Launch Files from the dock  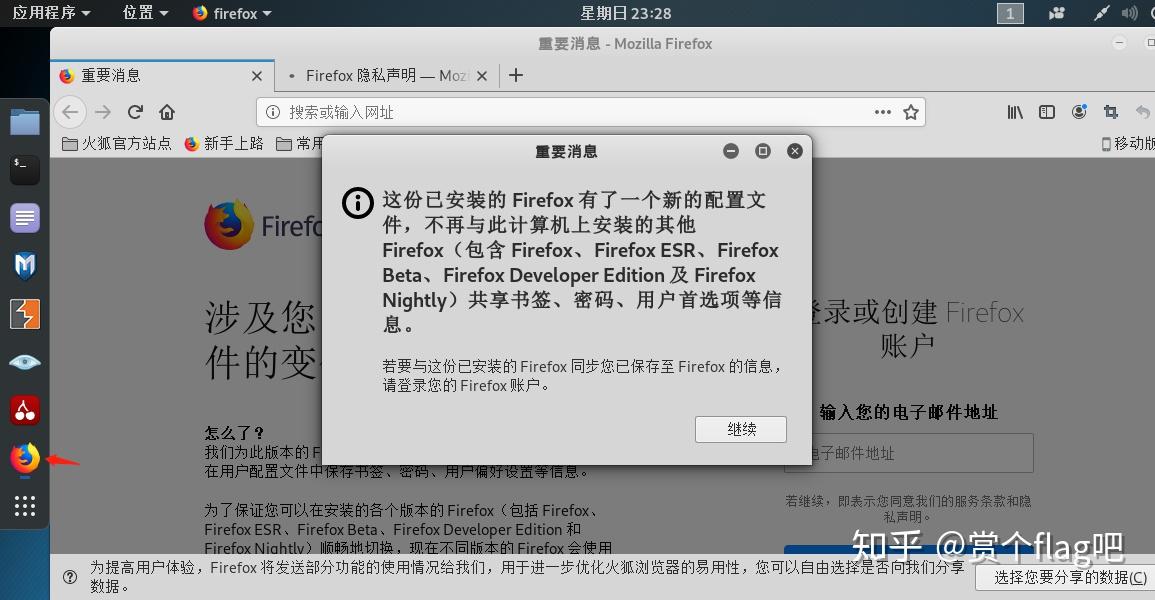(x=25, y=121)
